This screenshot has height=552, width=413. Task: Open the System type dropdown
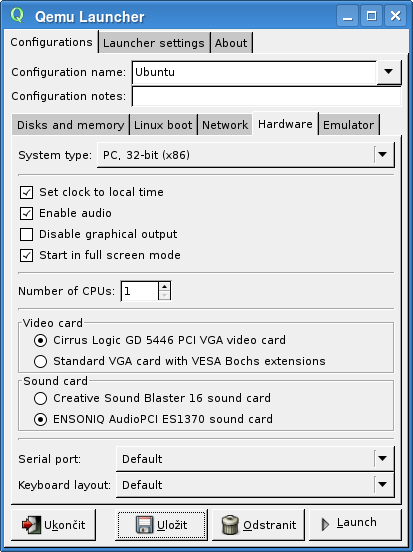pyautogui.click(x=245, y=155)
